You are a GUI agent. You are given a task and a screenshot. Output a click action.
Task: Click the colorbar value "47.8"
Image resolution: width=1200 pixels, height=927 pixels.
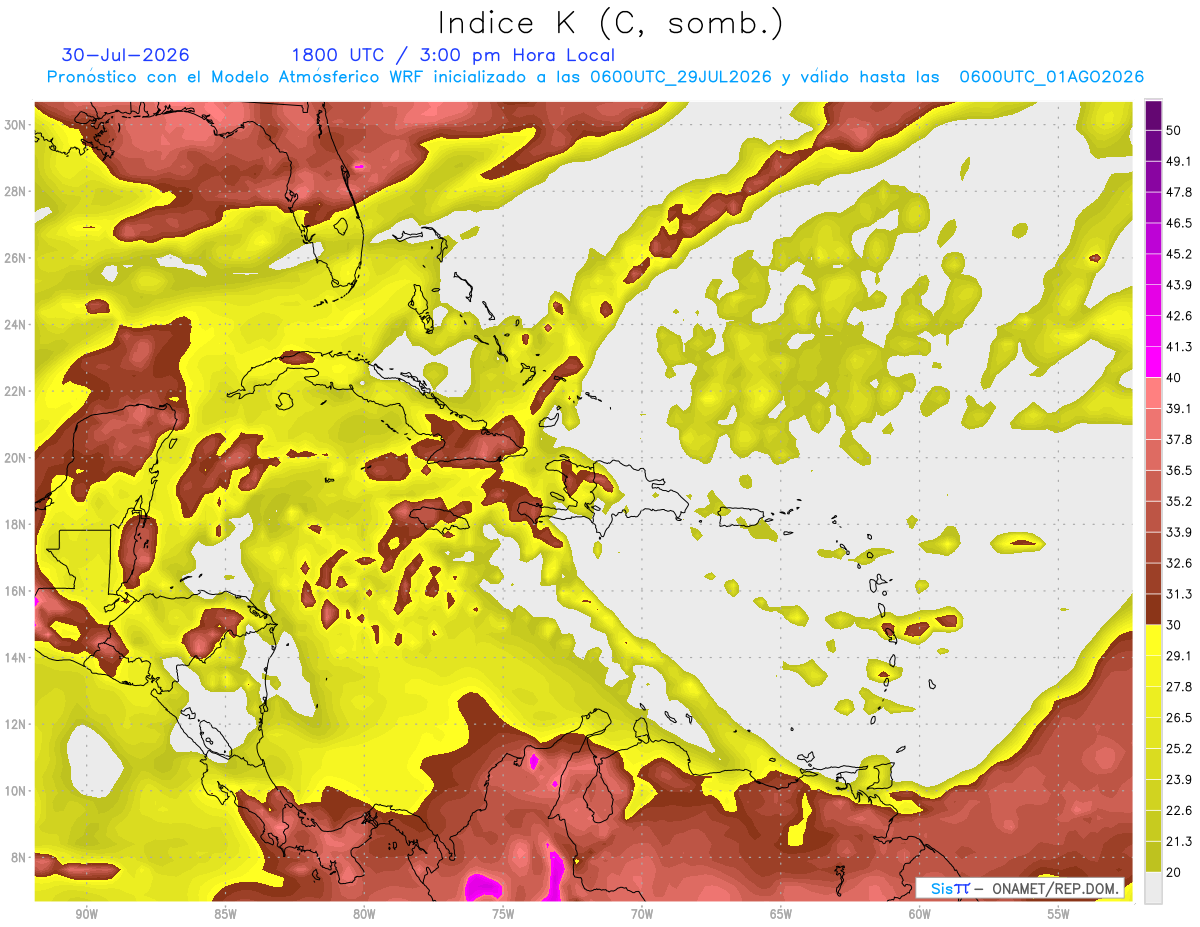click(1179, 192)
